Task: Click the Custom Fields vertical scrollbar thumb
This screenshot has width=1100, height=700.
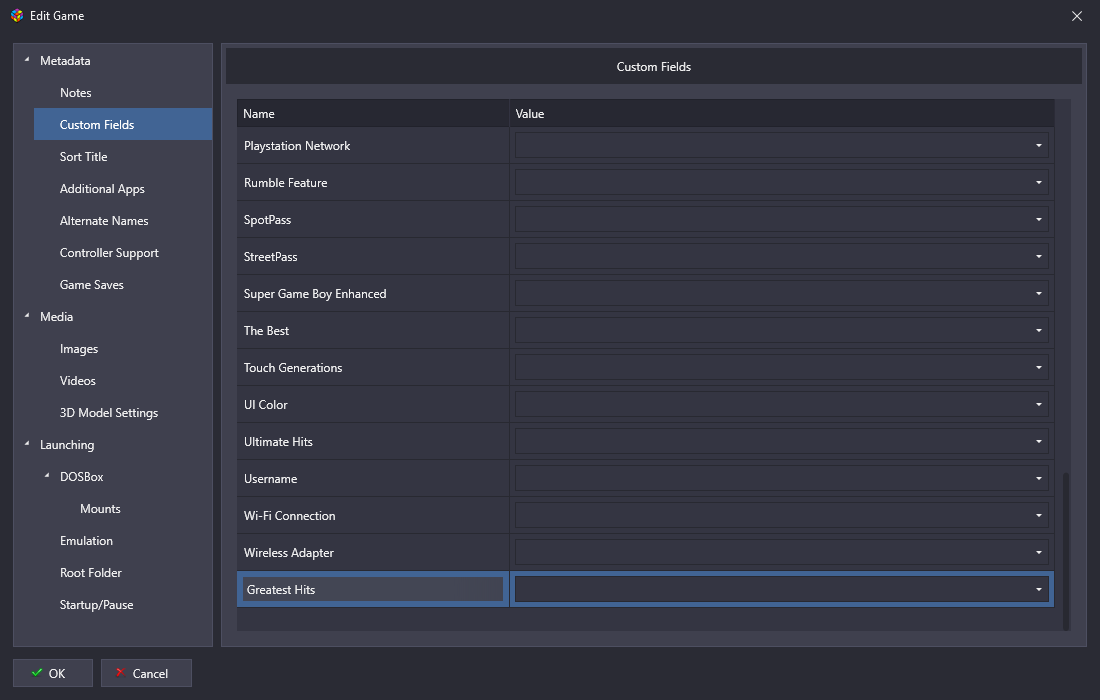Action: coord(1066,551)
